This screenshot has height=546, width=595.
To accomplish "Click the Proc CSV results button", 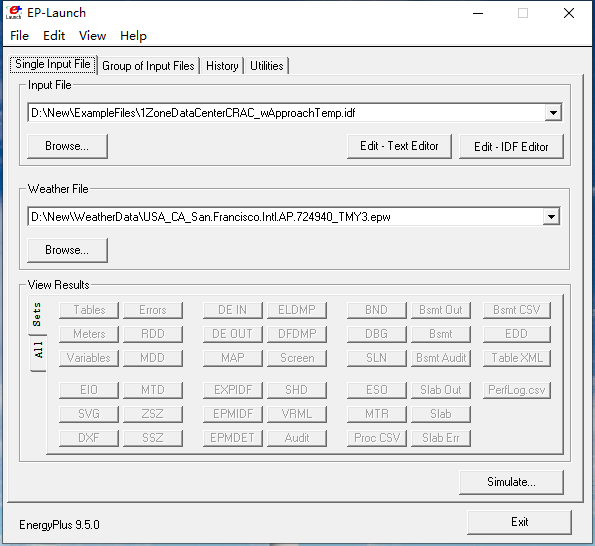I will pyautogui.click(x=376, y=438).
